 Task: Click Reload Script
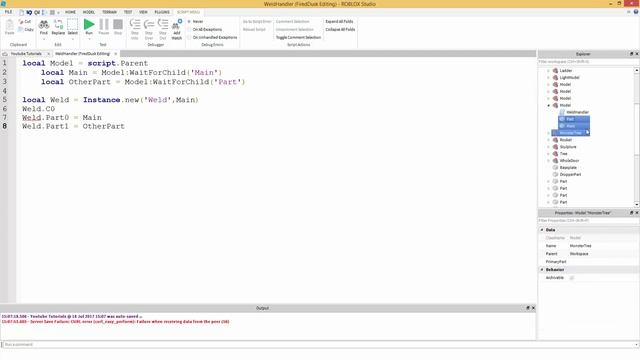tap(254, 29)
